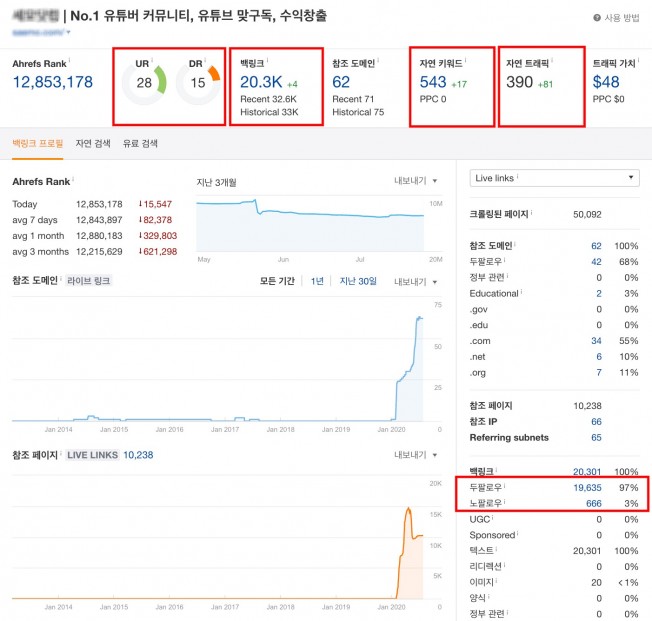Click the info icon next to 자연 키워드
This screenshot has height=621, width=652.
coord(465,60)
